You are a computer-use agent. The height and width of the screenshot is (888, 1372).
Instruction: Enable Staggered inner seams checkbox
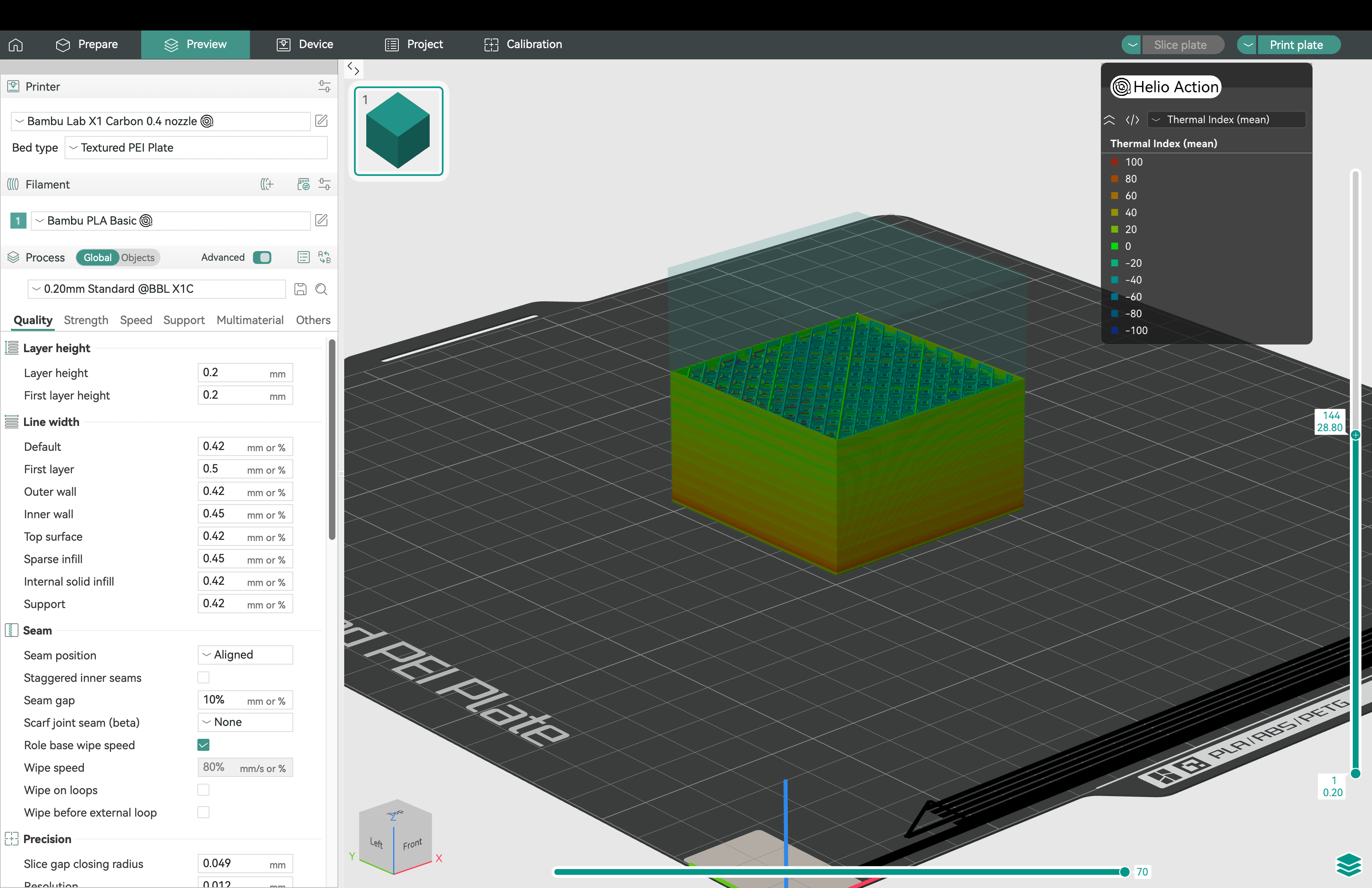(x=203, y=678)
